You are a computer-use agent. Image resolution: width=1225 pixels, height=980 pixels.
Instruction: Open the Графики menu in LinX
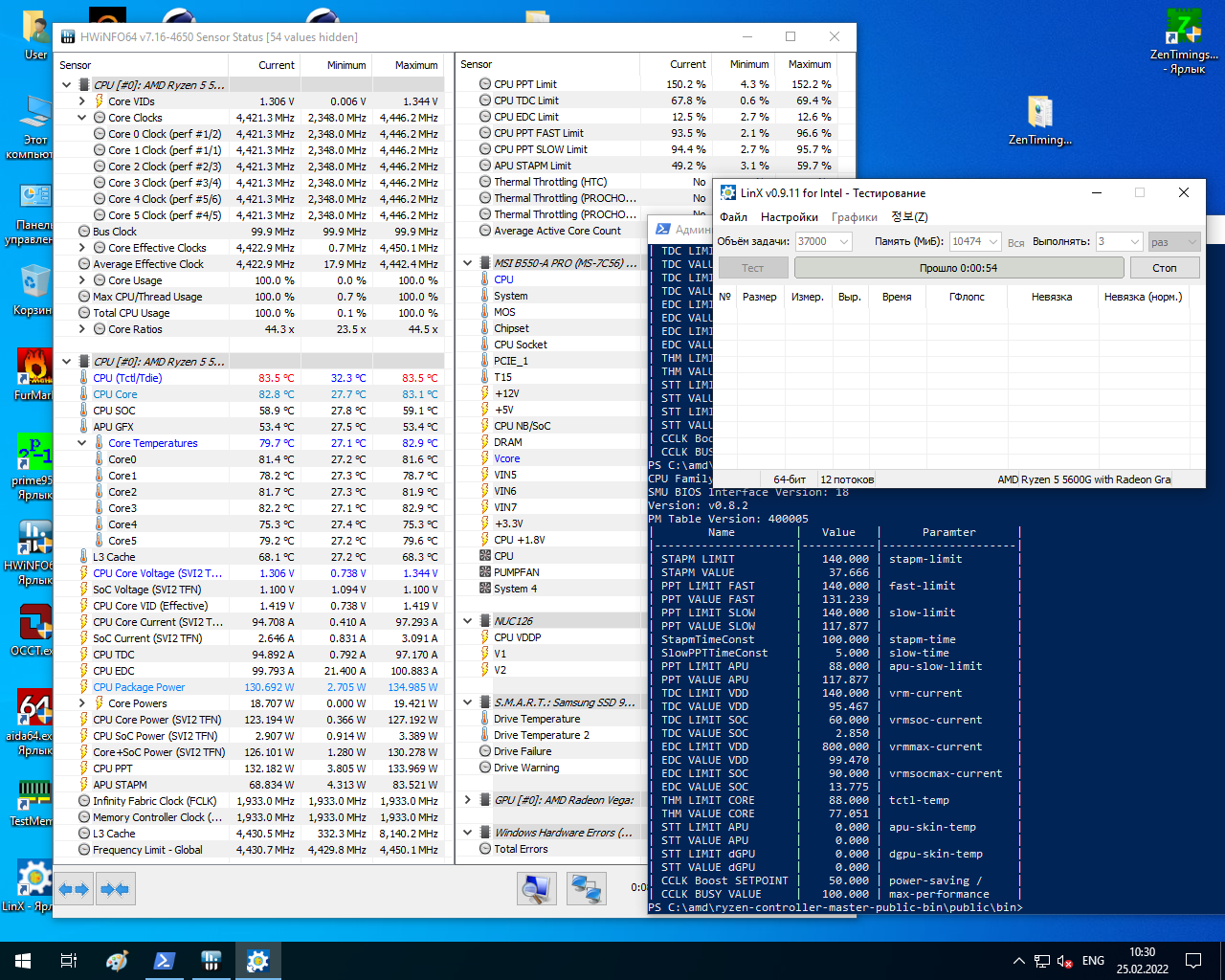(x=855, y=217)
